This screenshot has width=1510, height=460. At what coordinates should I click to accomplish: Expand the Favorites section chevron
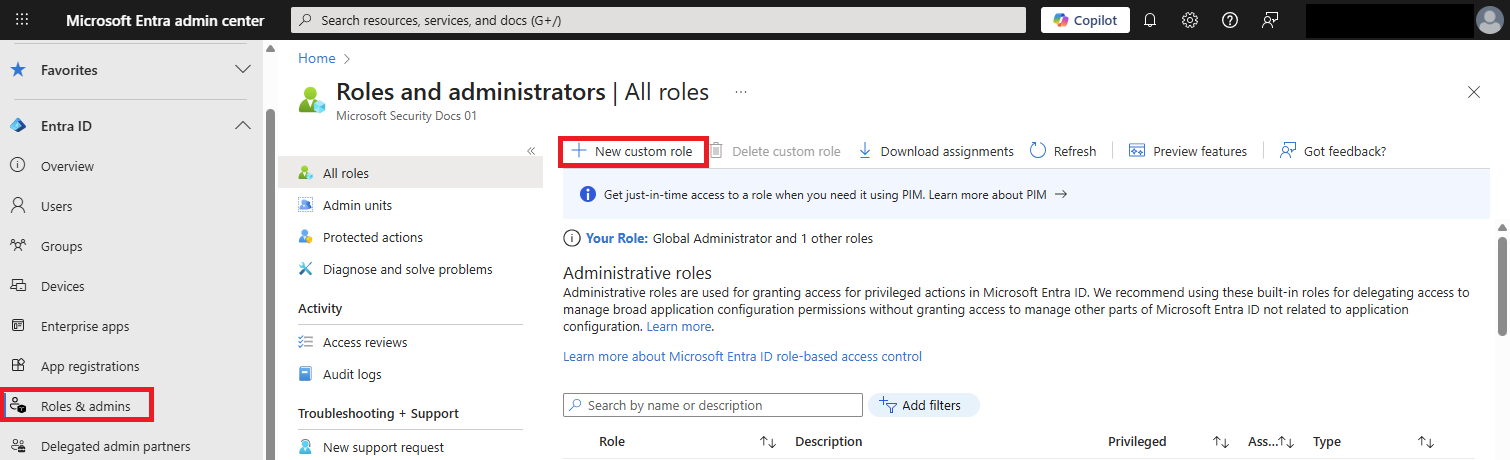[x=243, y=70]
